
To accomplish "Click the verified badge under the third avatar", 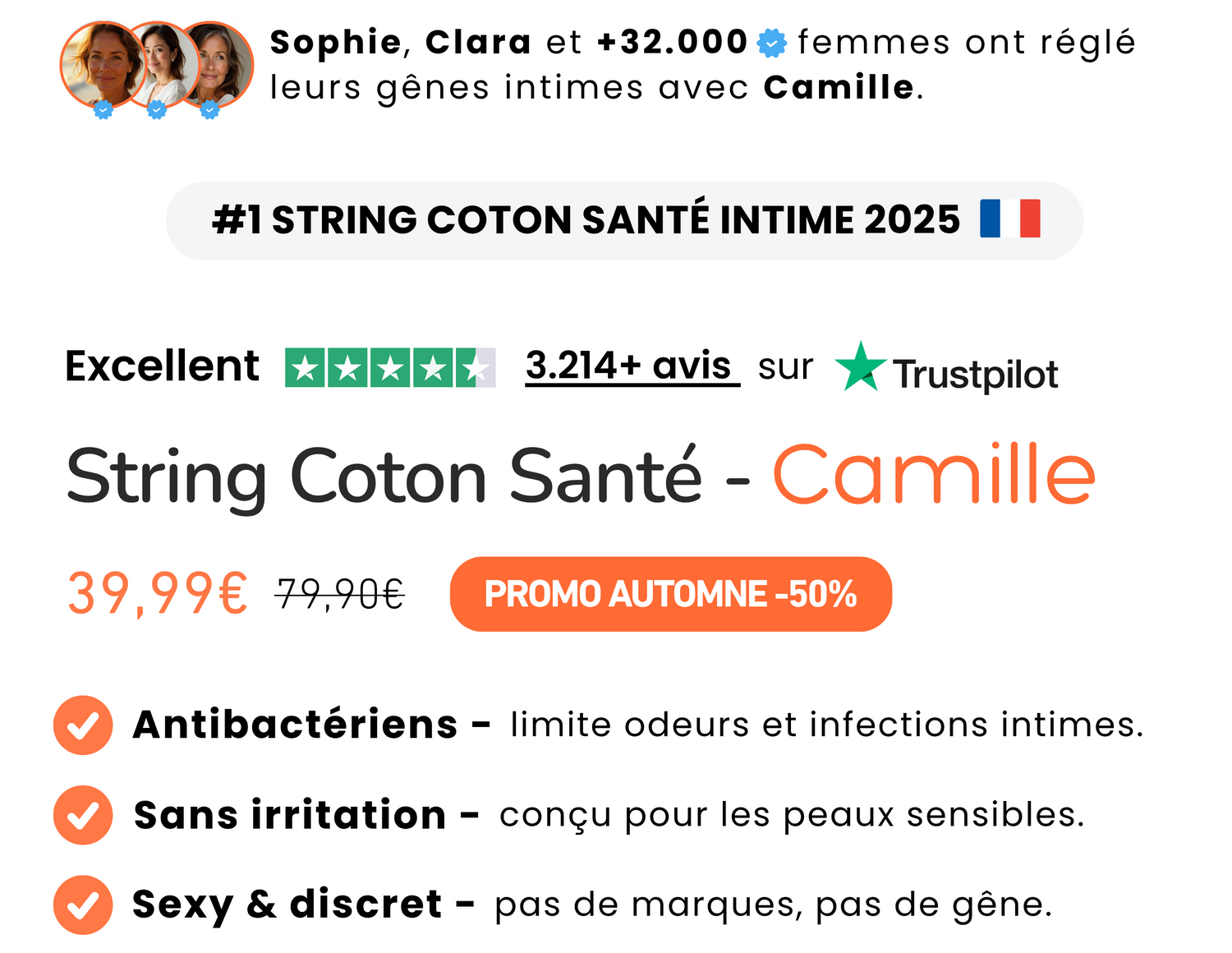I will pos(210,109).
